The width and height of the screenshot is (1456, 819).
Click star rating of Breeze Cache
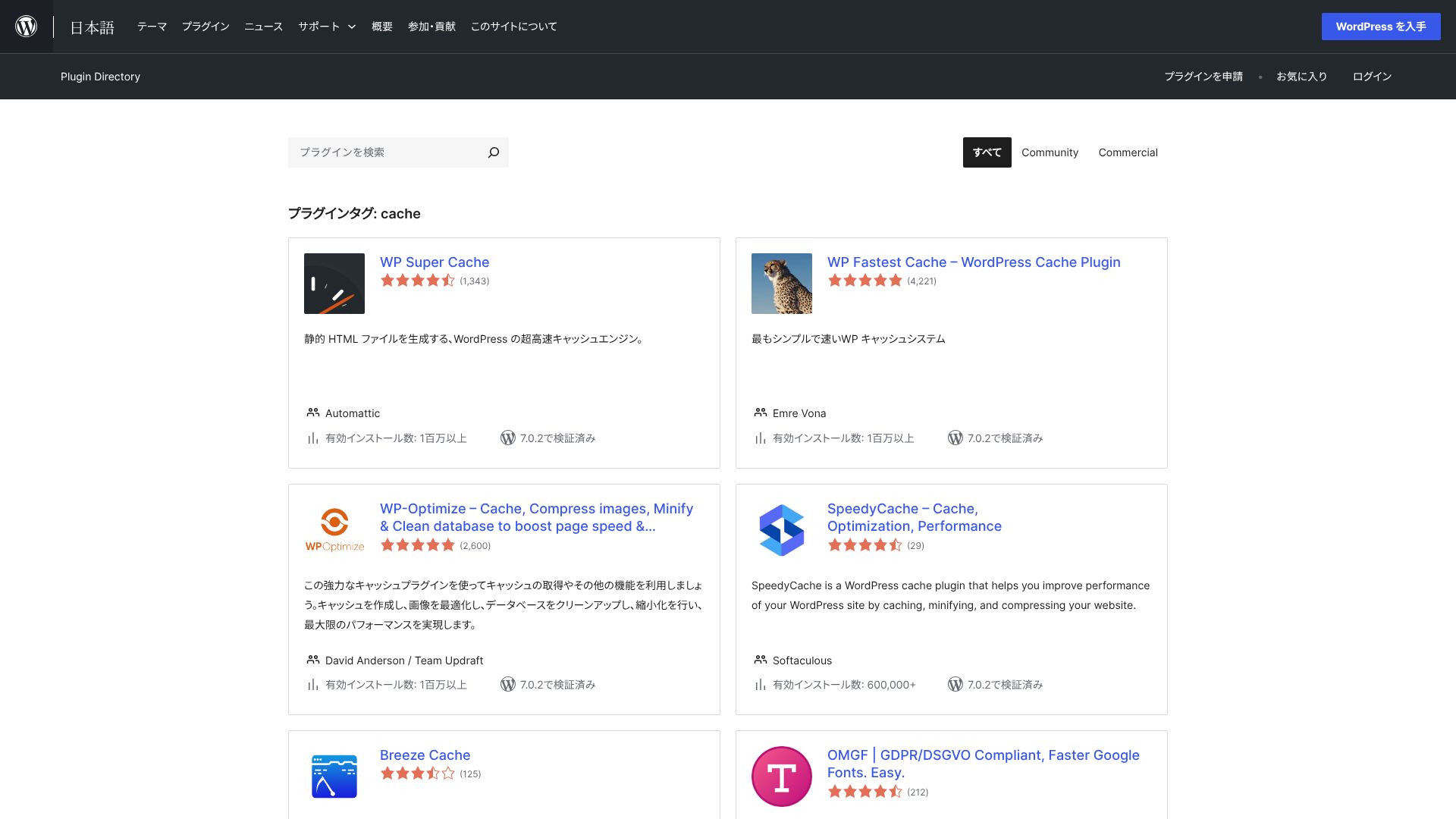click(x=418, y=773)
